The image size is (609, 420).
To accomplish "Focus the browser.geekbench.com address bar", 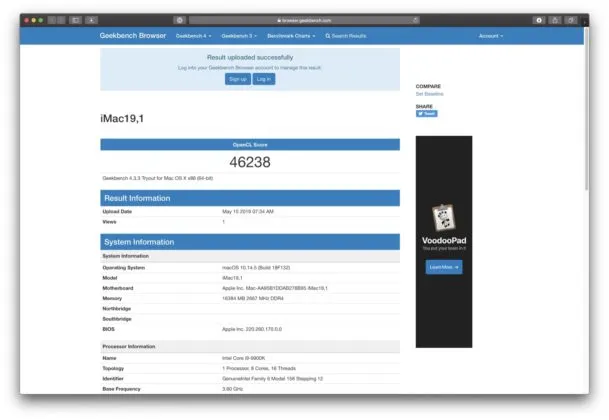I will (x=304, y=20).
